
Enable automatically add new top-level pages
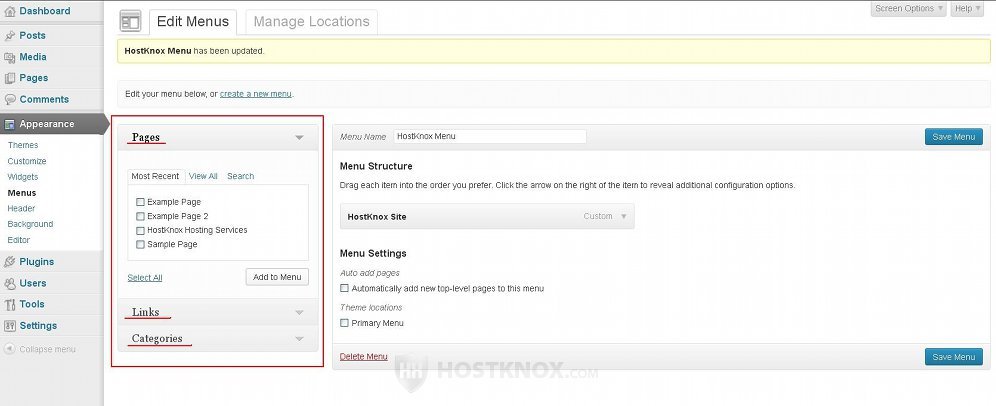[344, 288]
